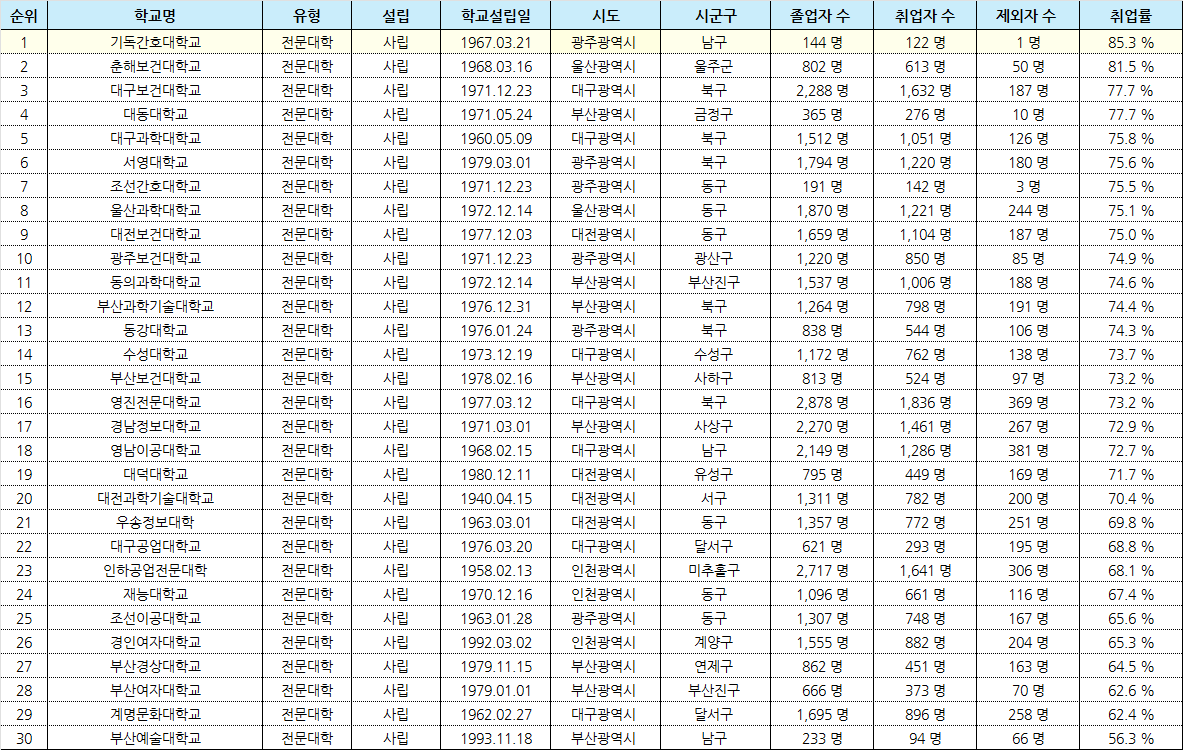The image size is (1183, 750).
Task: Click district cell 울주군
Action: pos(714,66)
